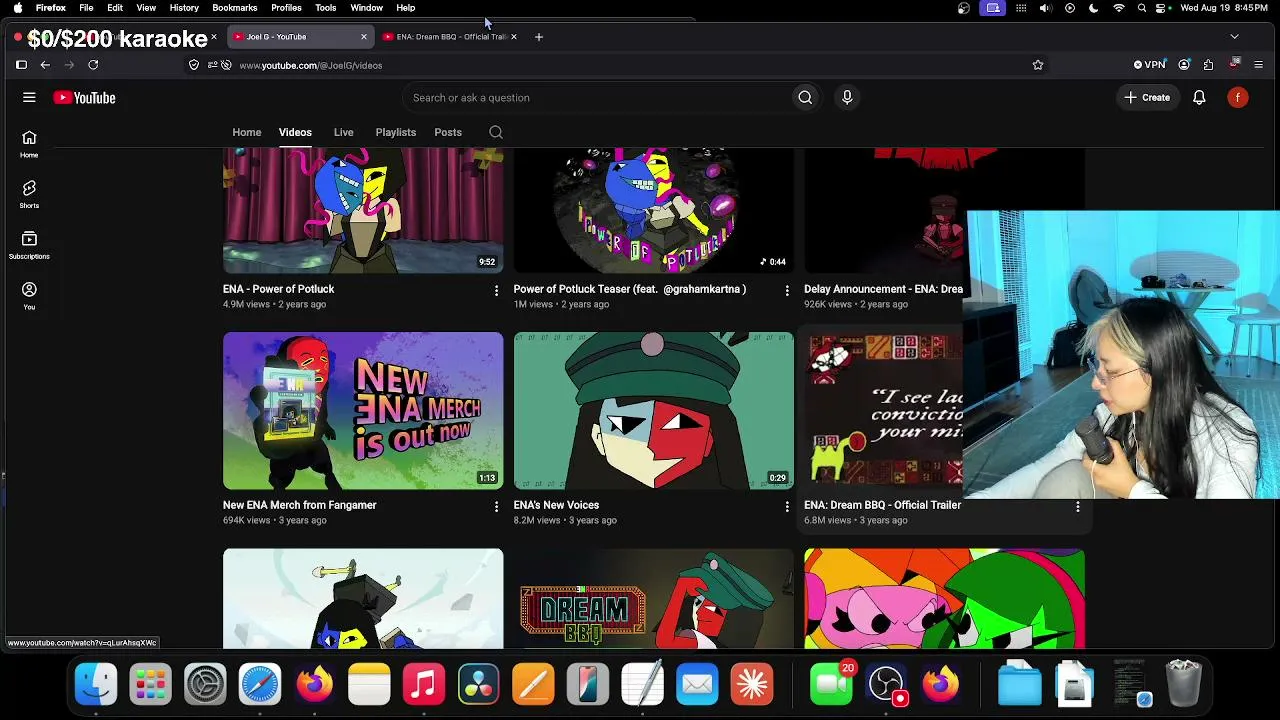Go to YouTube home via the logo
1280x720 pixels.
(84, 98)
